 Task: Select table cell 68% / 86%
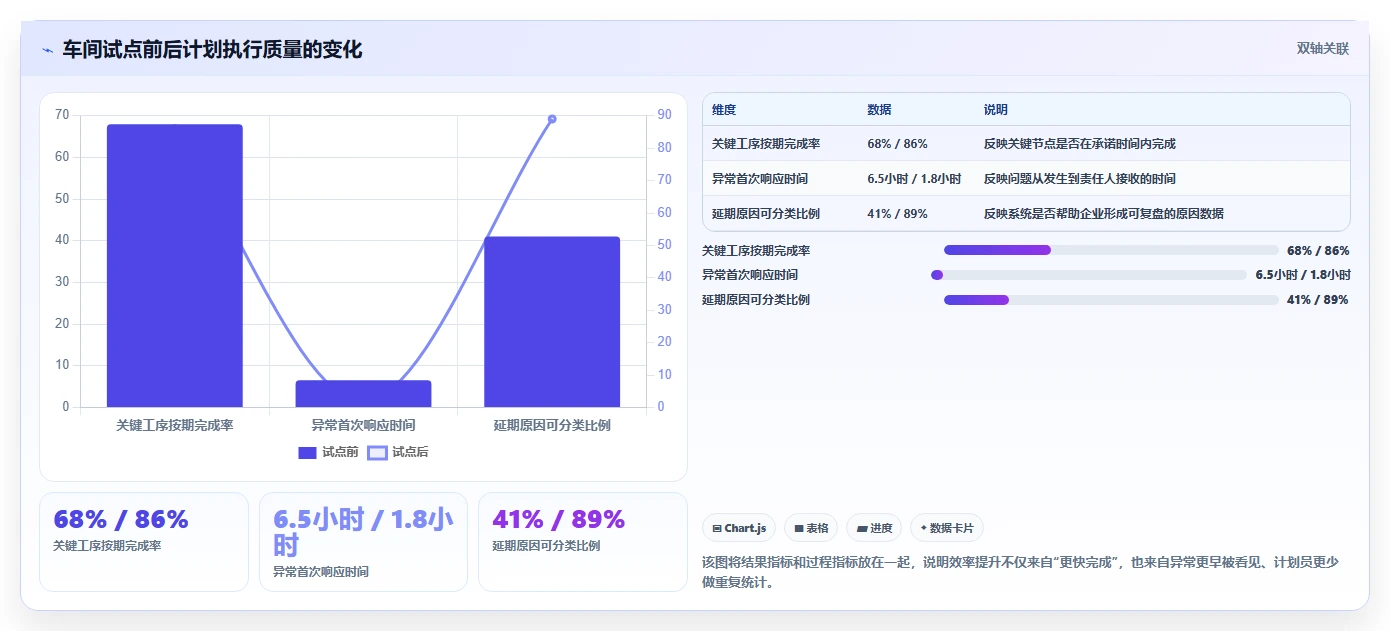(898, 144)
